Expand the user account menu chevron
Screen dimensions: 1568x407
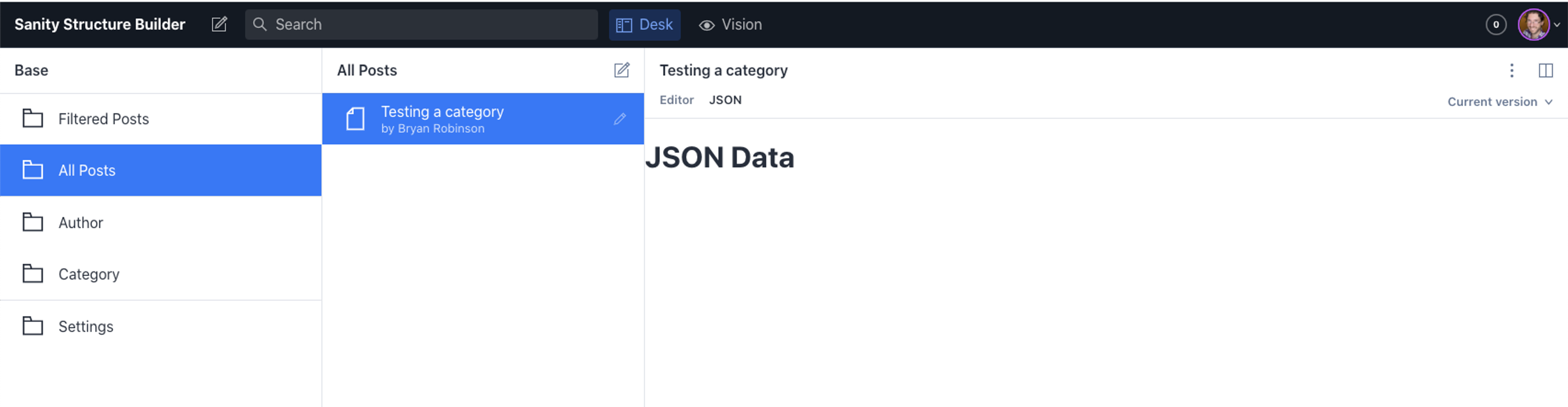[x=1557, y=25]
